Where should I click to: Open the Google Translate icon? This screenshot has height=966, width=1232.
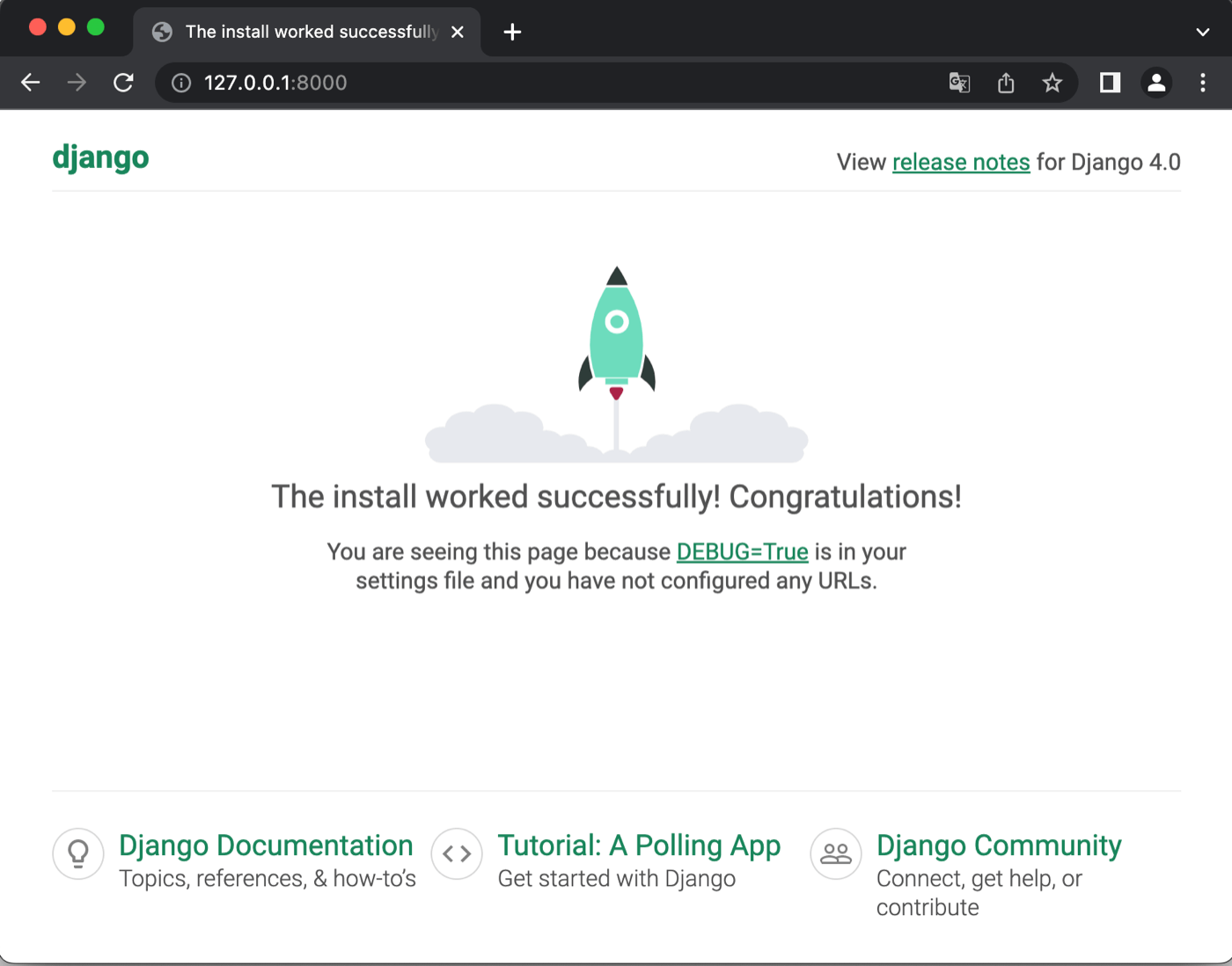959,83
